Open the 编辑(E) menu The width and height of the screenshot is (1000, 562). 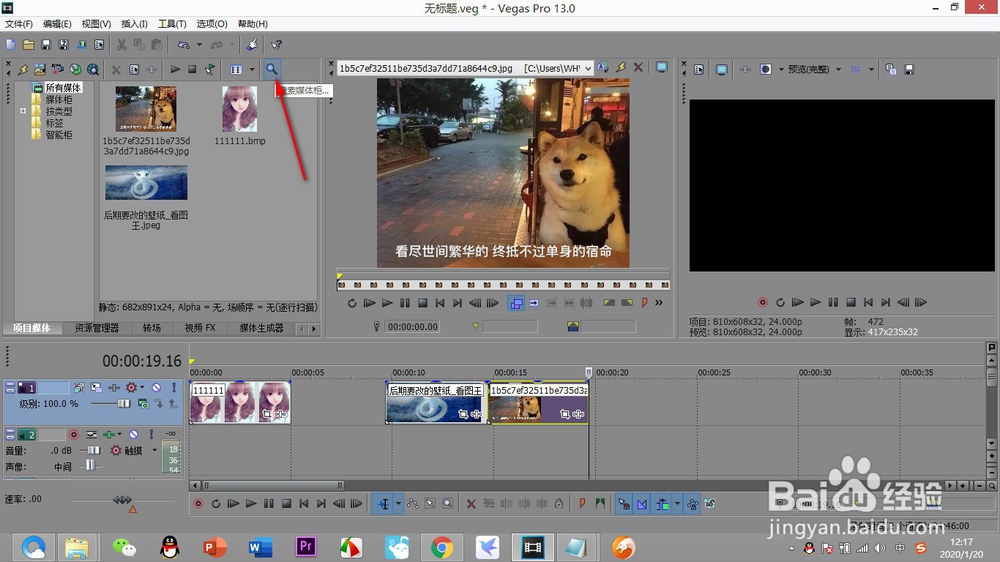point(57,24)
